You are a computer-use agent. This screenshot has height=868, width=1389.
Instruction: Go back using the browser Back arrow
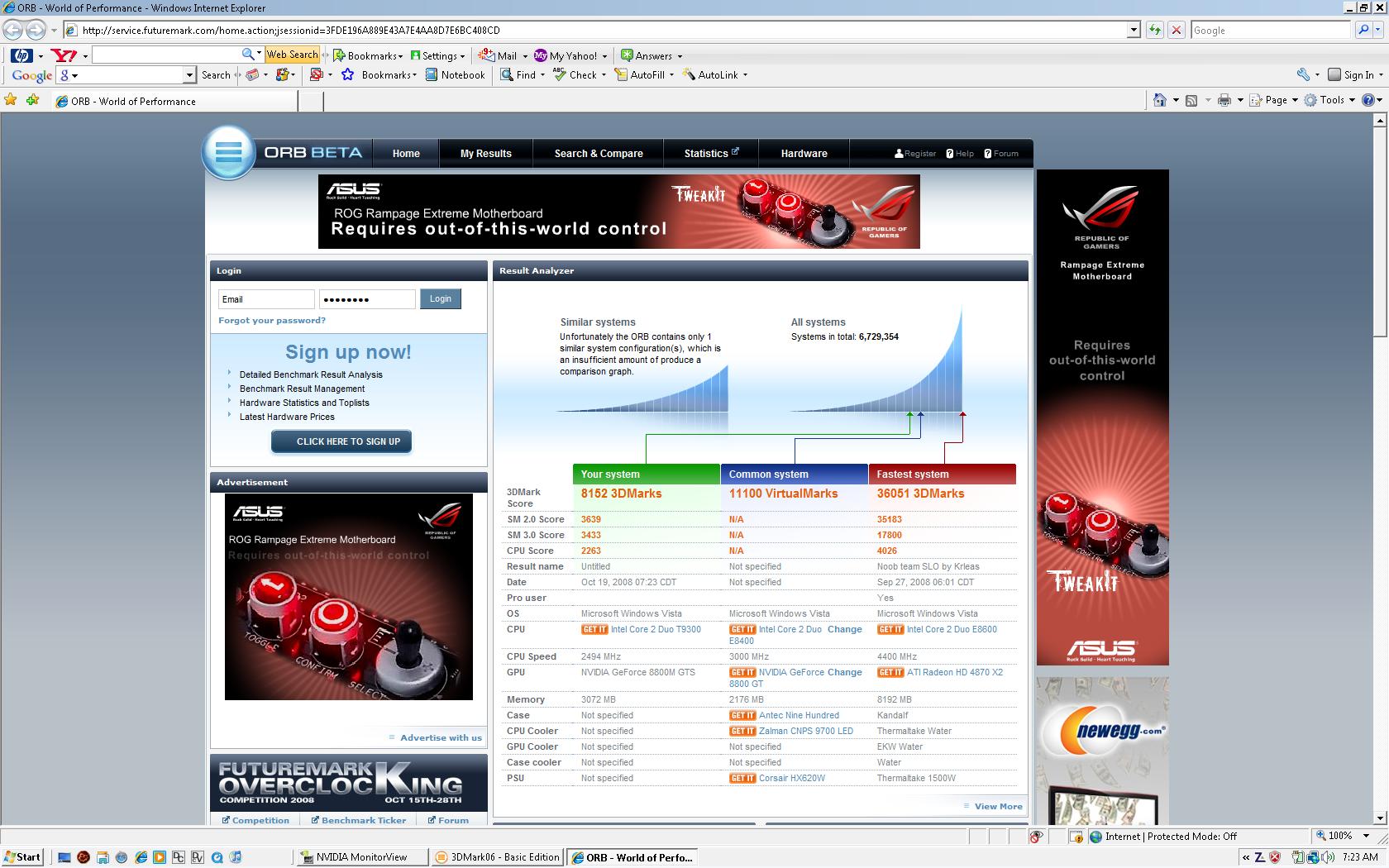coord(13,31)
